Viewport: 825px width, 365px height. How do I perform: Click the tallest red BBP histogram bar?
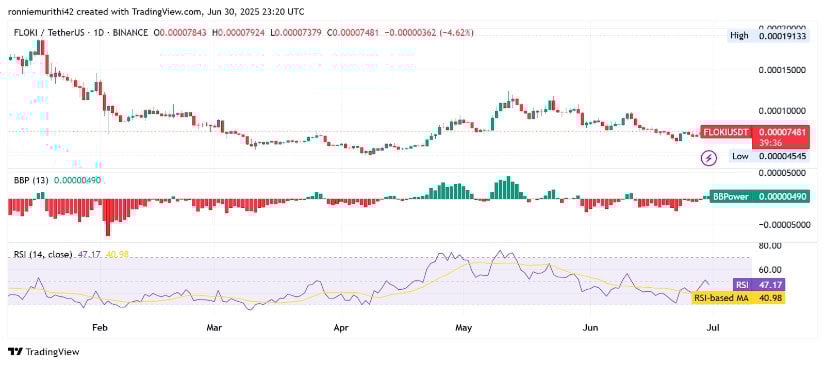coord(108,218)
